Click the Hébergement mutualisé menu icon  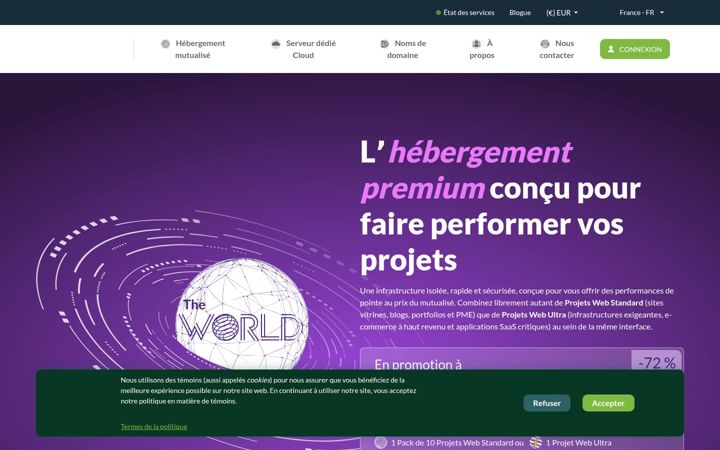click(x=165, y=44)
